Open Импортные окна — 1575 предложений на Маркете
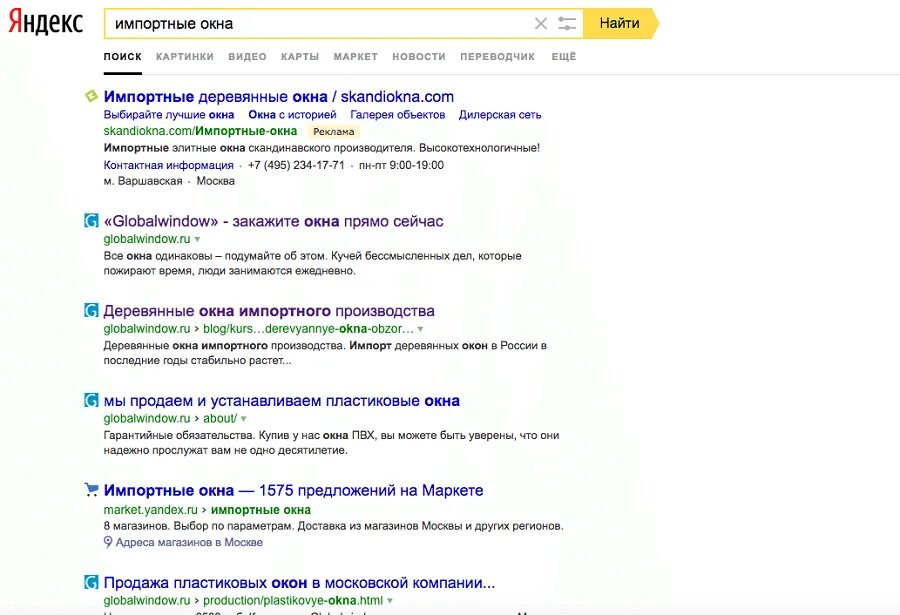900x615 pixels. (293, 490)
